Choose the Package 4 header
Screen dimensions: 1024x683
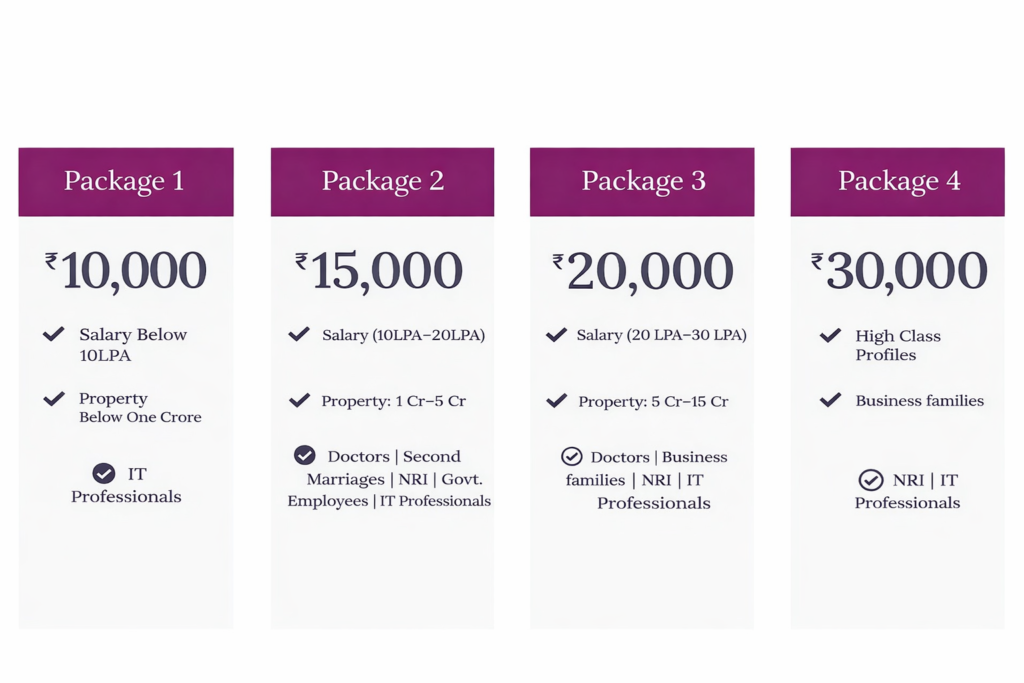pyautogui.click(x=898, y=181)
